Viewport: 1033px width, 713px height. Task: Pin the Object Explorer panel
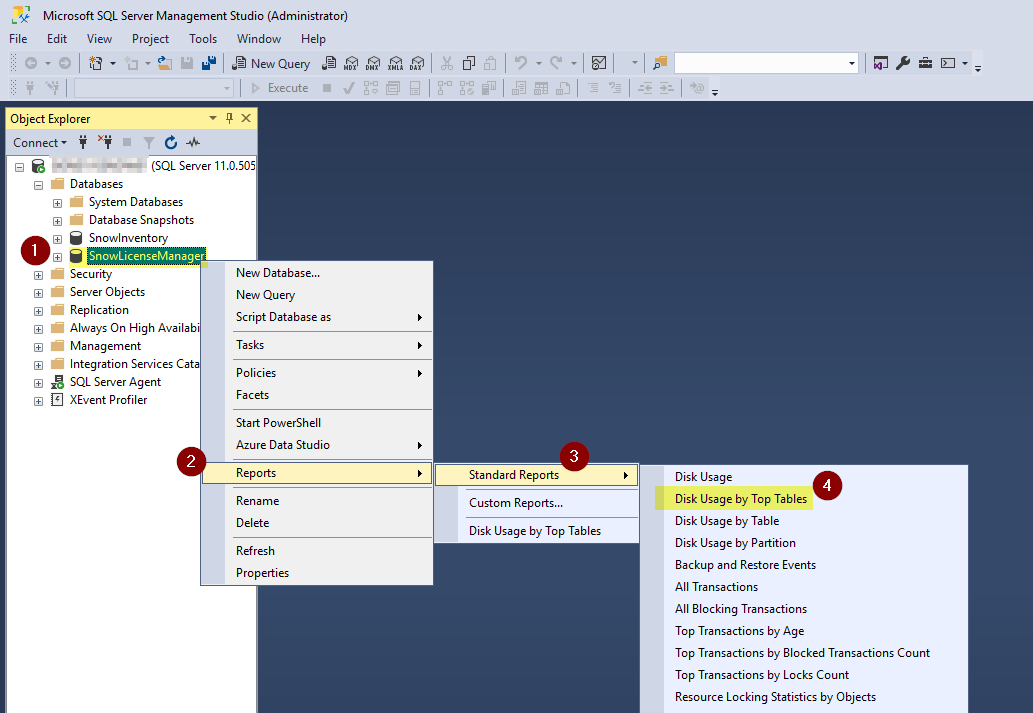tap(229, 118)
